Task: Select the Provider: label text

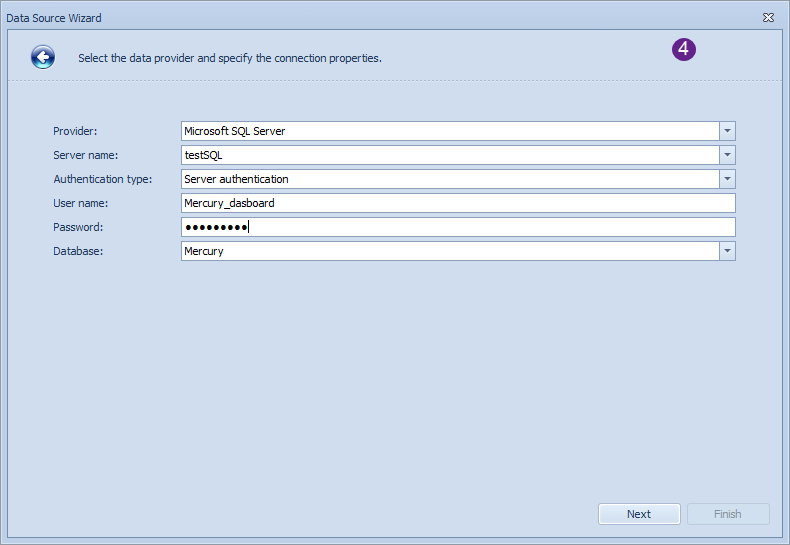Action: 75,131
